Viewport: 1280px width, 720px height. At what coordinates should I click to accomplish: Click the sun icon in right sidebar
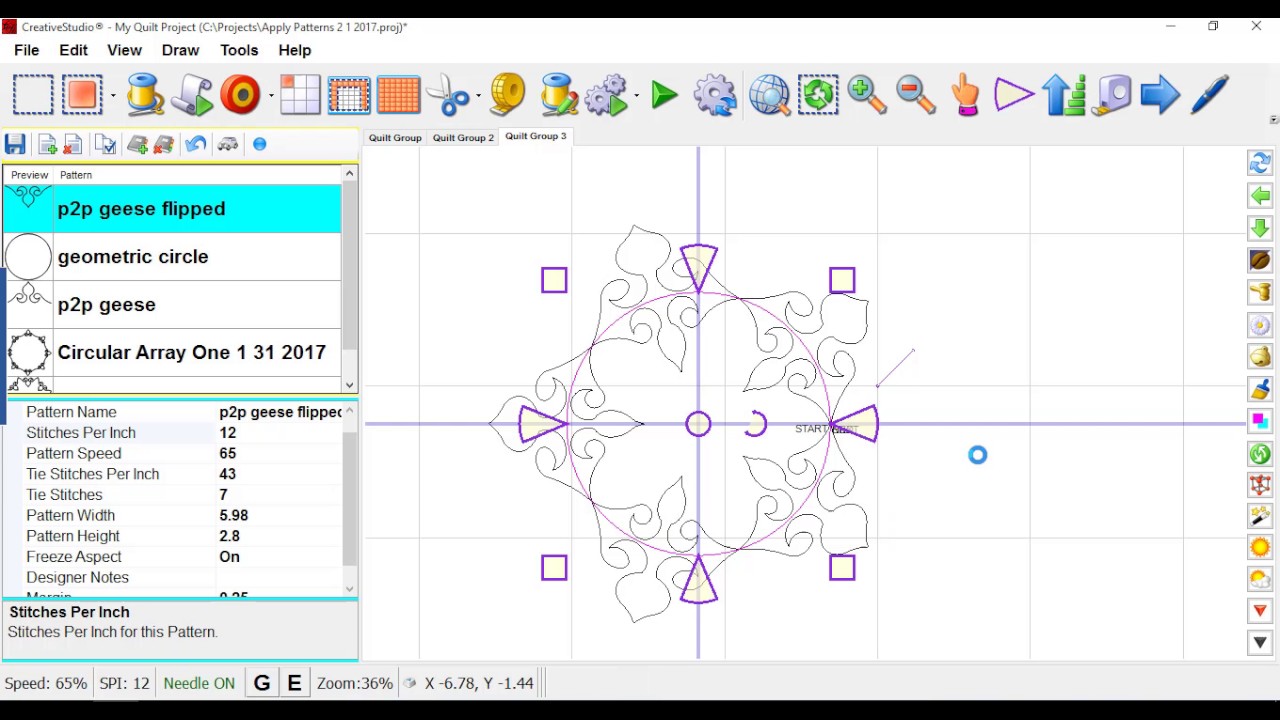tap(1260, 547)
